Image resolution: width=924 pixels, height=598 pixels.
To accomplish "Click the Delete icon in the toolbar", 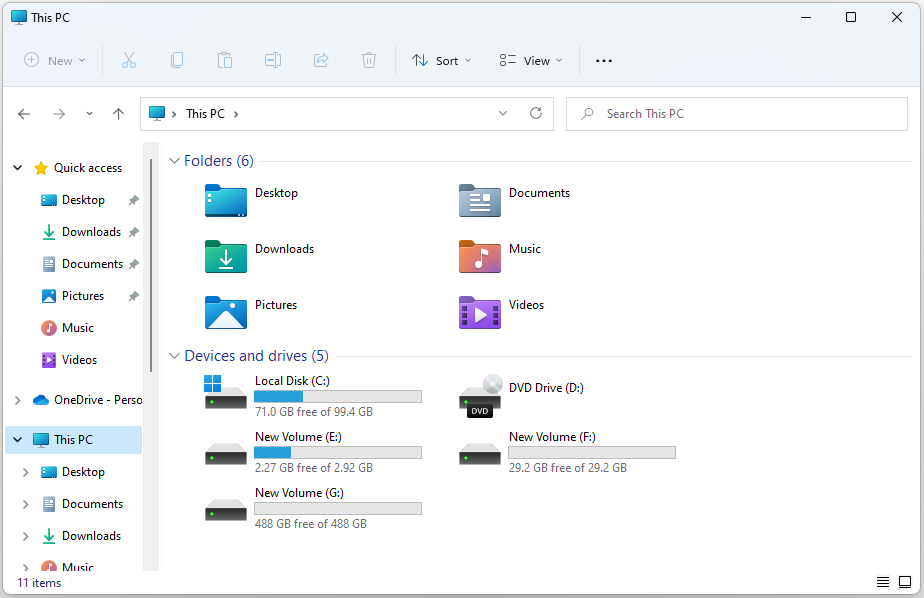I will pyautogui.click(x=369, y=60).
